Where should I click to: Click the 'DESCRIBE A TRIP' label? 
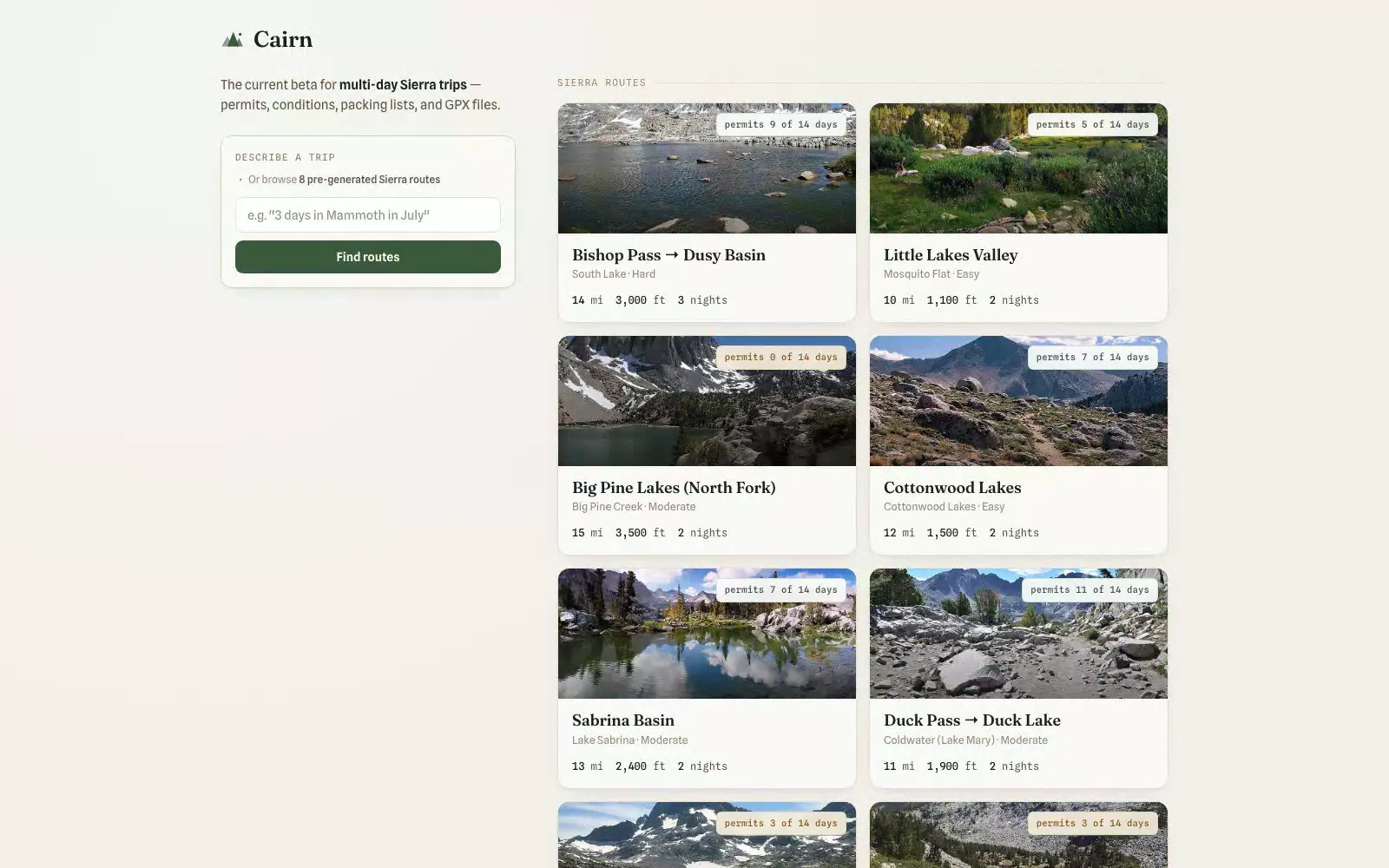(x=285, y=158)
